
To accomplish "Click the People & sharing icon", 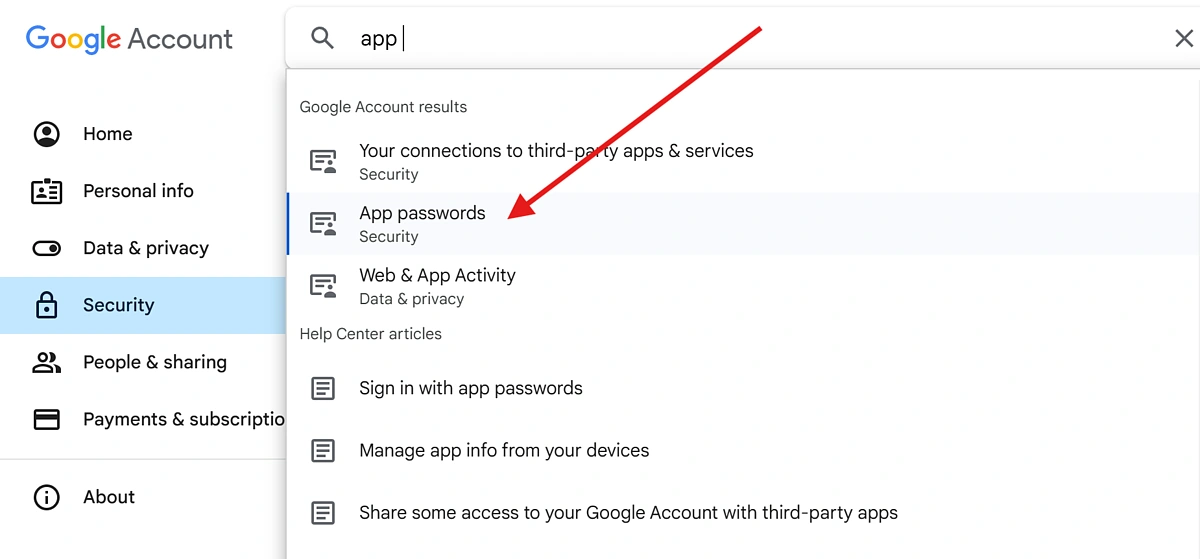I will (47, 362).
